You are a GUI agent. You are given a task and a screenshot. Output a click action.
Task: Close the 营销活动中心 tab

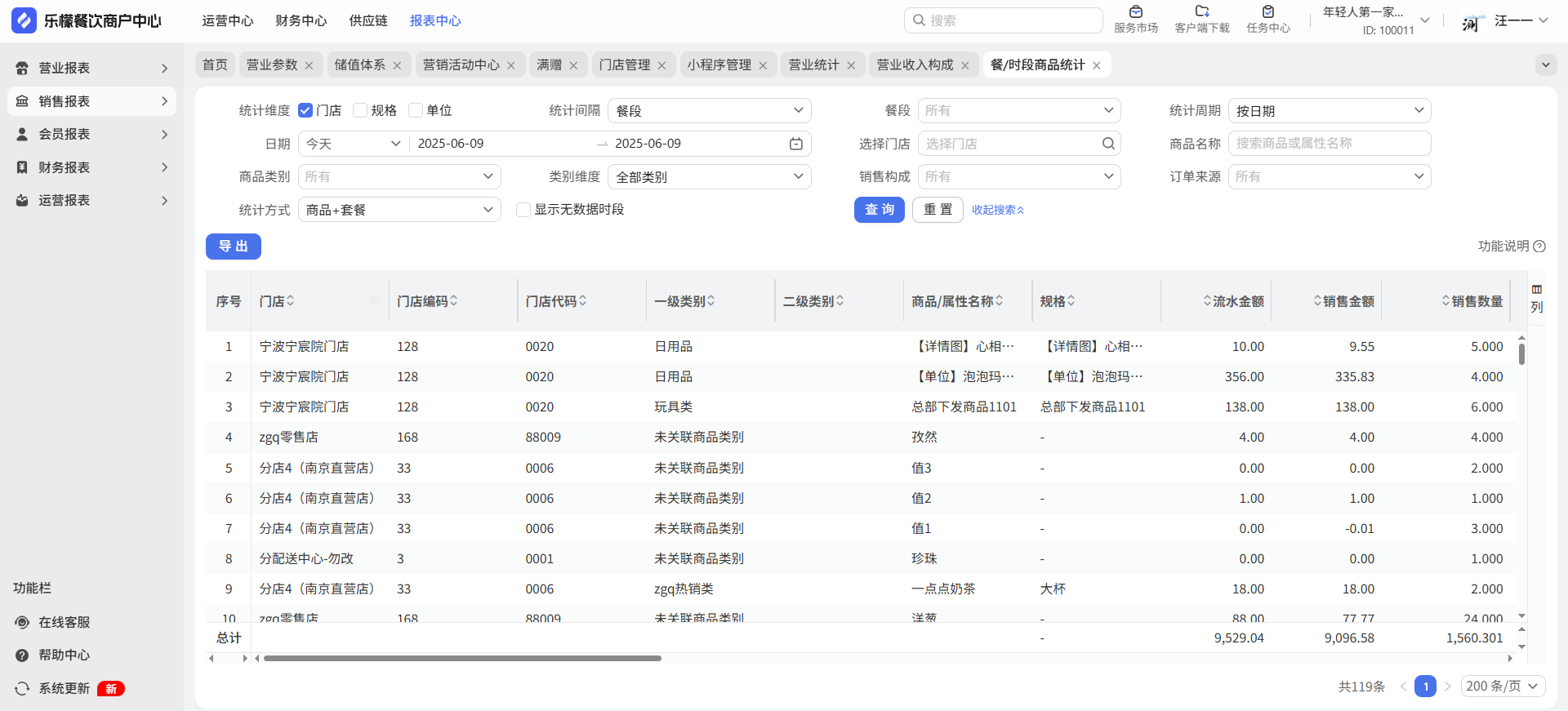click(x=511, y=65)
